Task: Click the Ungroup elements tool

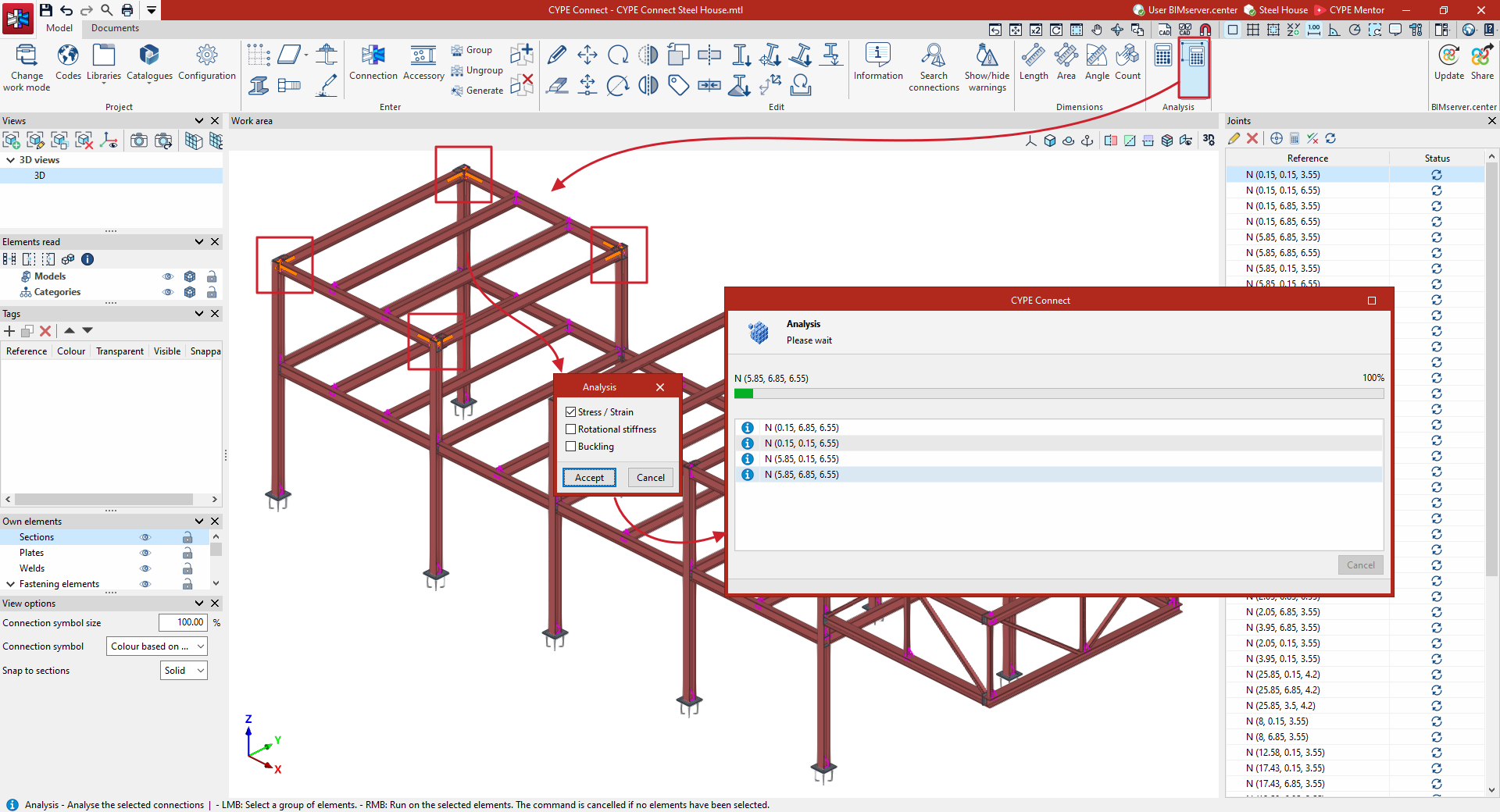Action: (477, 70)
